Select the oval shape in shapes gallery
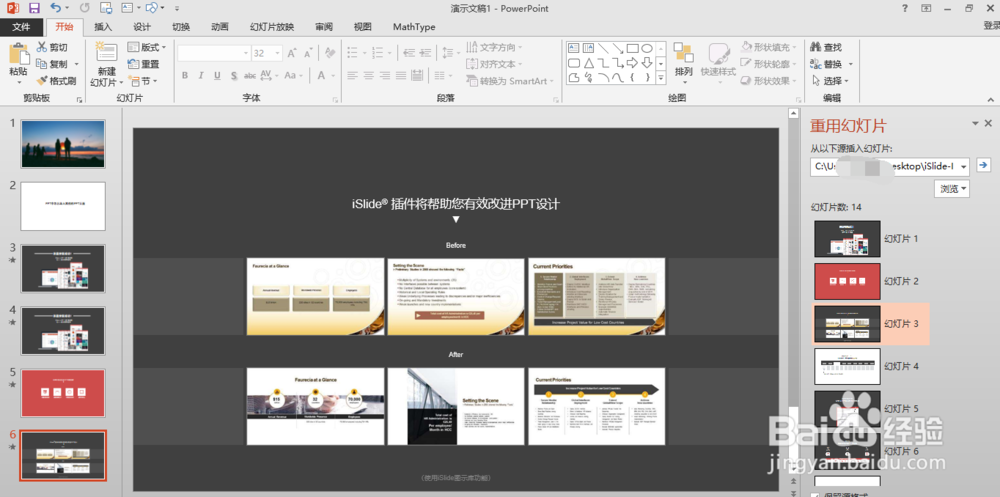The image size is (1000, 497). pyautogui.click(x=647, y=48)
